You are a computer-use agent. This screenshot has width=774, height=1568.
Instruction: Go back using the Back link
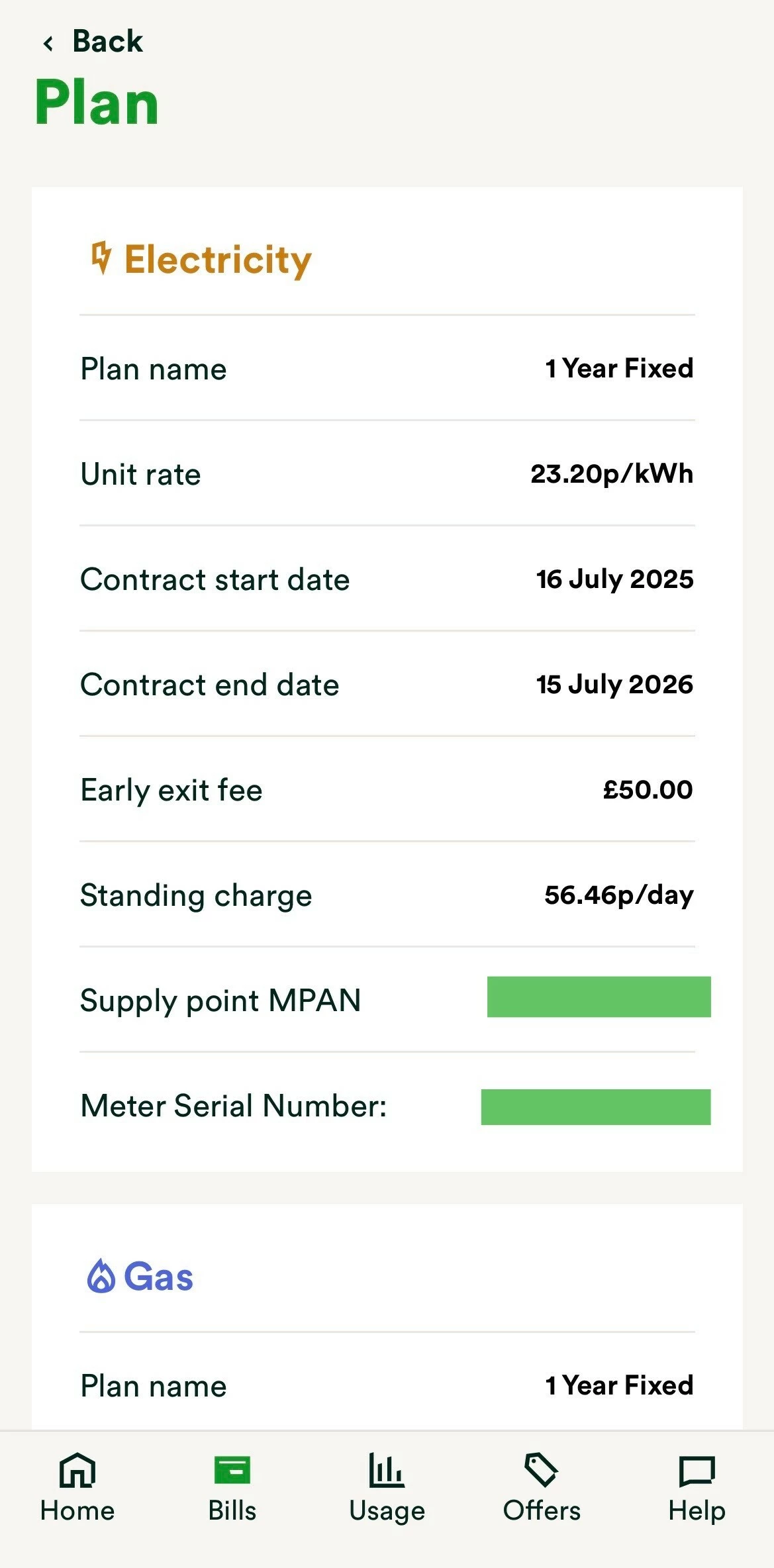pyautogui.click(x=107, y=42)
